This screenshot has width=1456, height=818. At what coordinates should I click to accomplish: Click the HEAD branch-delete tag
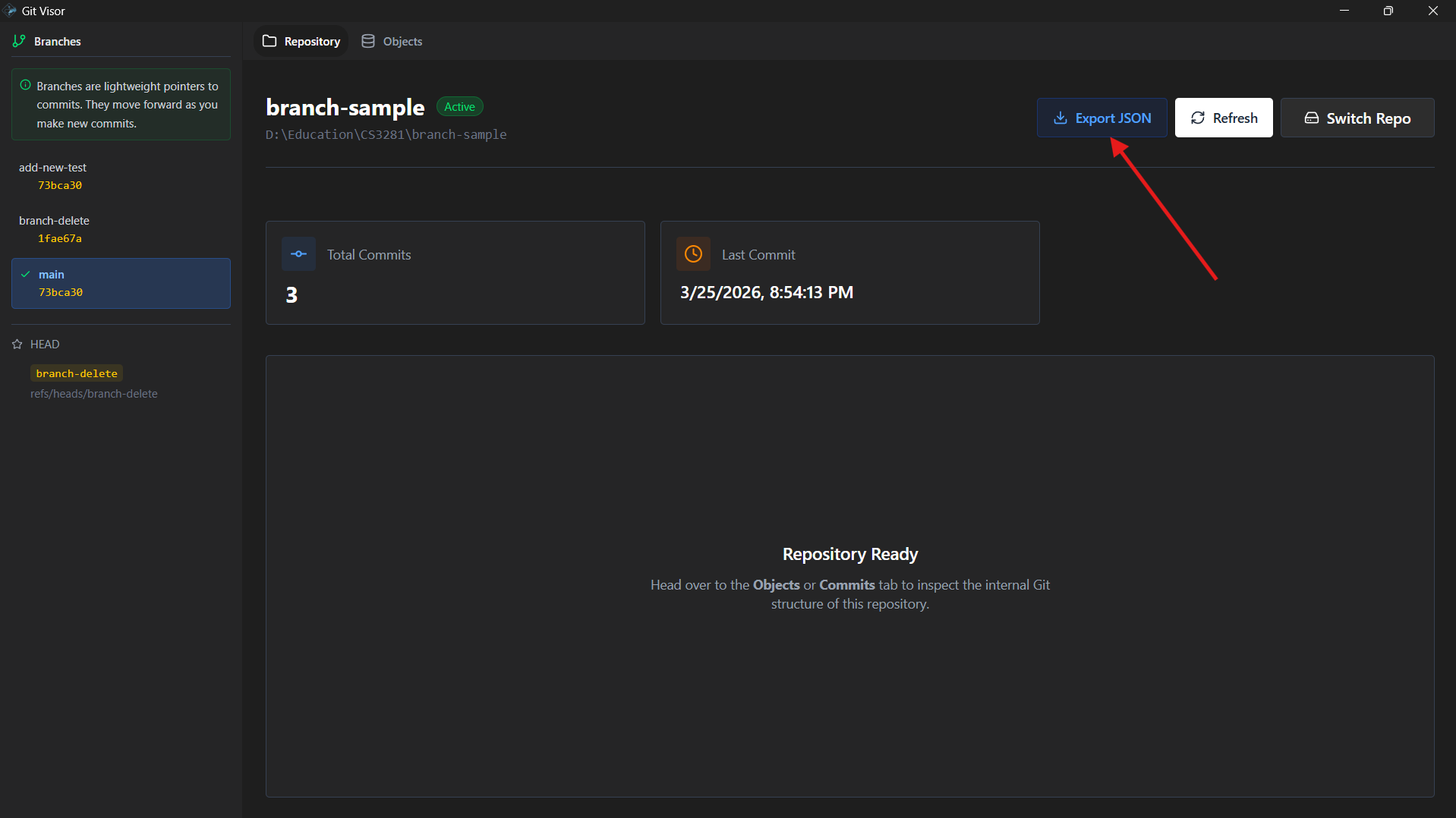(77, 373)
